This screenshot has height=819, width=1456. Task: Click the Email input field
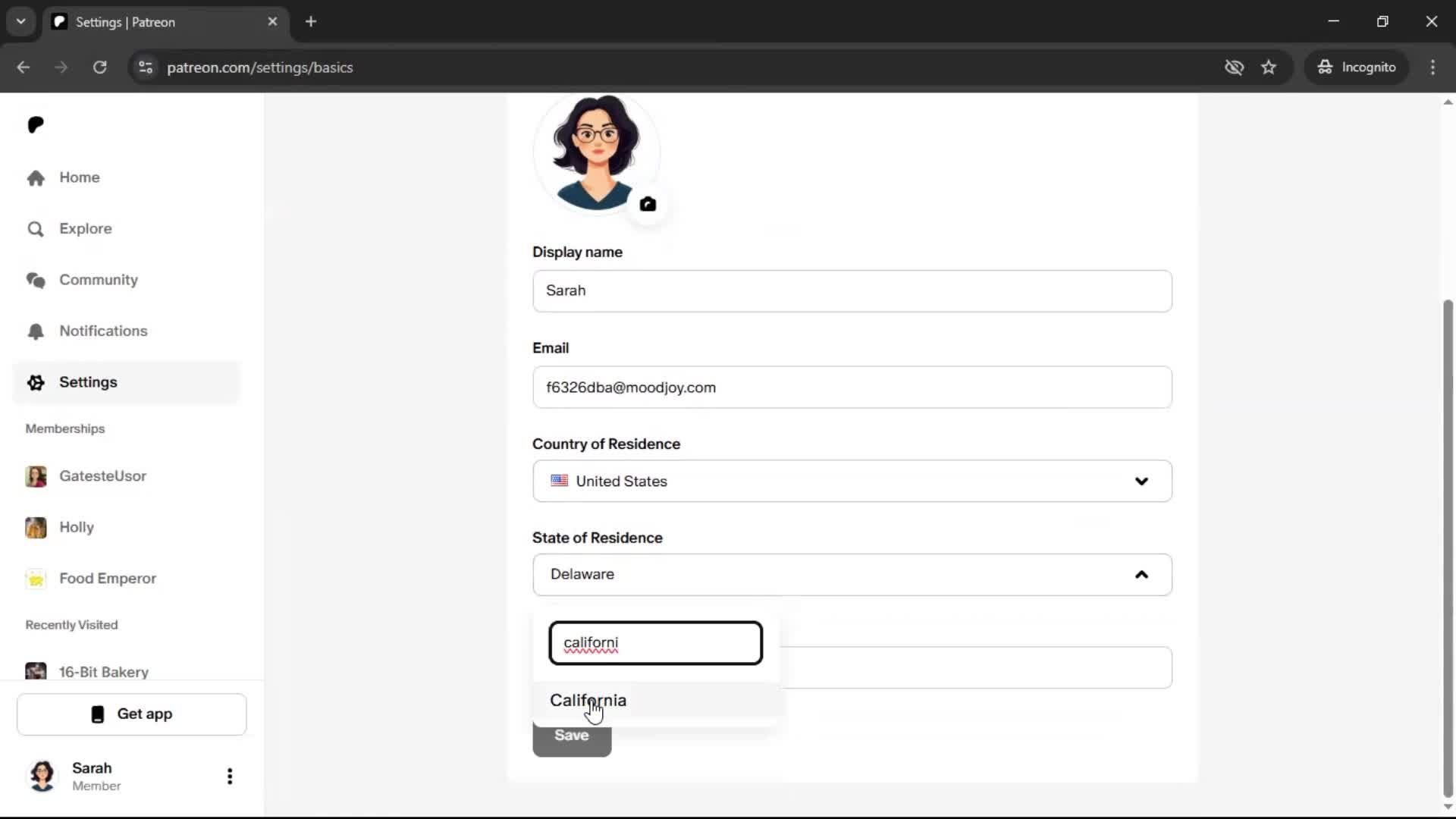pos(852,388)
